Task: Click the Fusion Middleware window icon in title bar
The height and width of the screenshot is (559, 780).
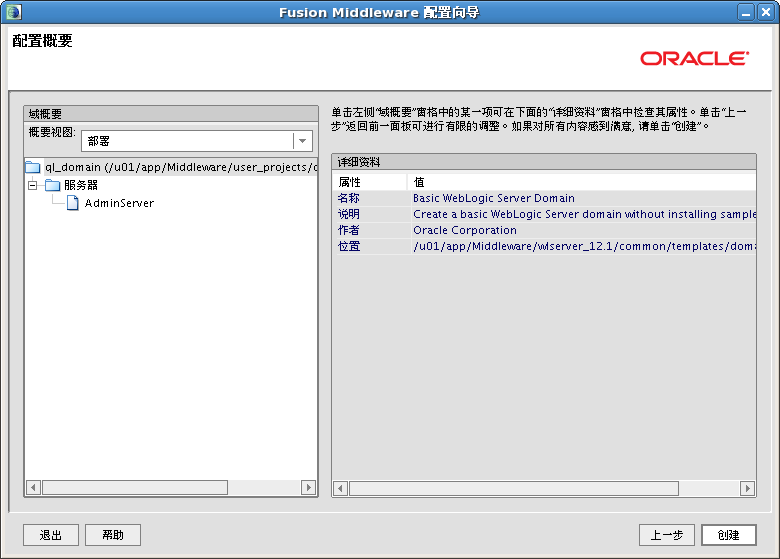Action: pos(13,12)
